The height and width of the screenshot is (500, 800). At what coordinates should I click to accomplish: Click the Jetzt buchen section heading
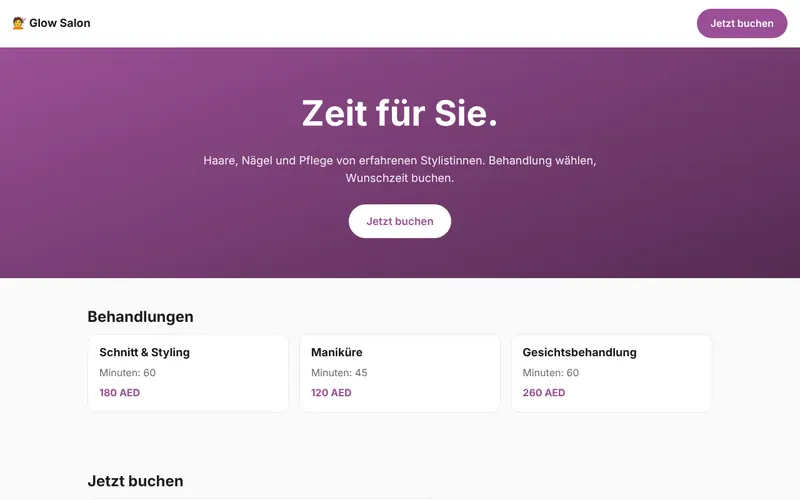tap(135, 481)
